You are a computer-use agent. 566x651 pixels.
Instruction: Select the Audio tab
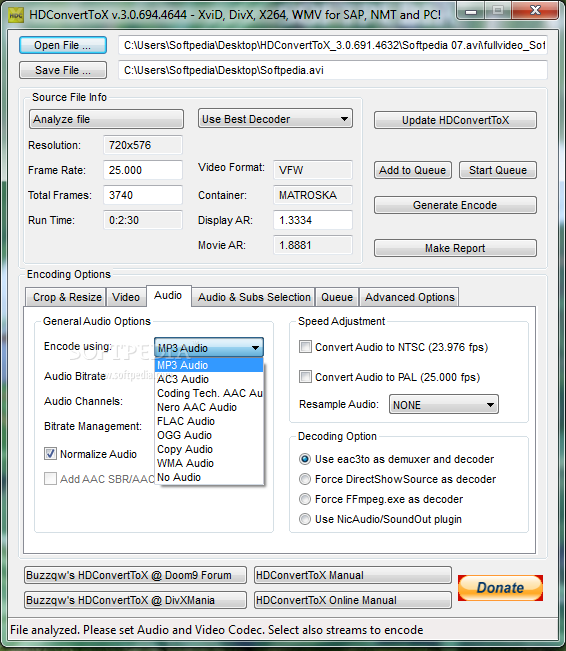[x=168, y=296]
